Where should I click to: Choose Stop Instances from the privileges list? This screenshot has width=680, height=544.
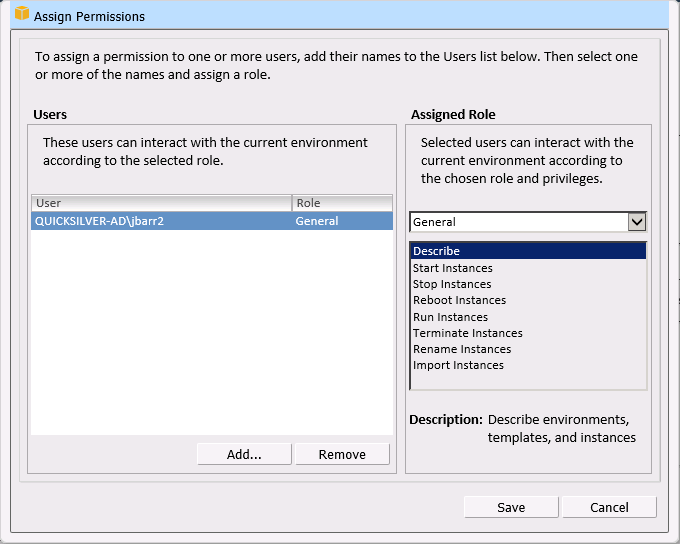tap(452, 284)
